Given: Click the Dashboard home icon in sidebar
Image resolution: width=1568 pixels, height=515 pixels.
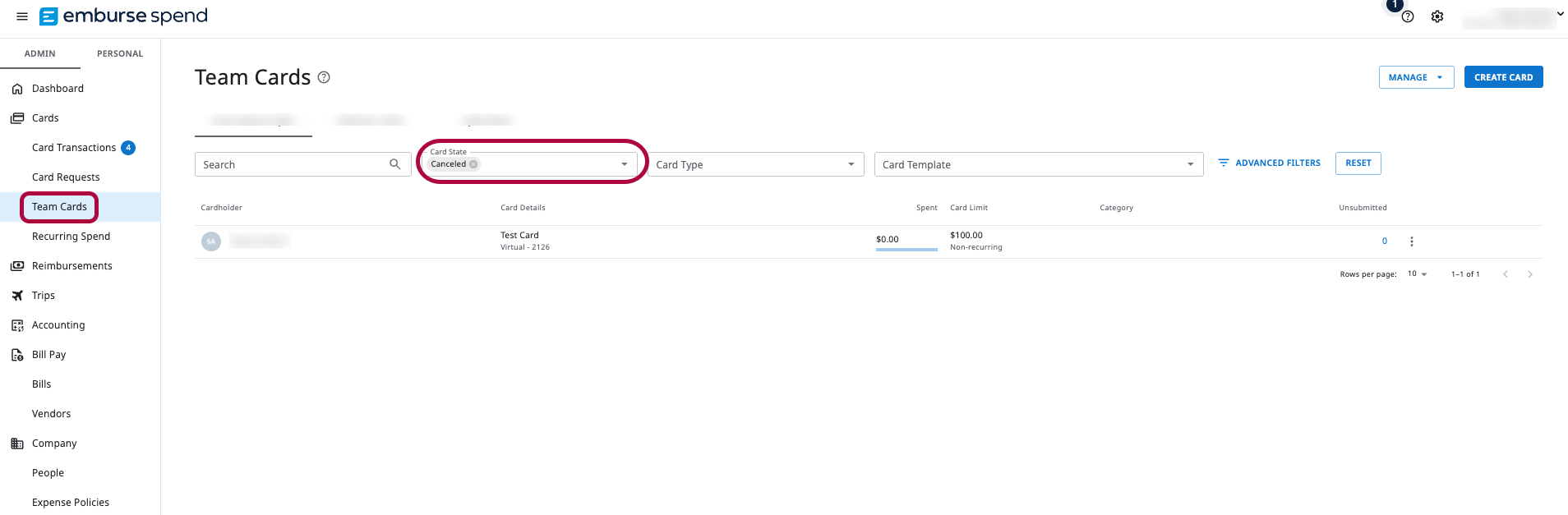Looking at the screenshot, I should [17, 89].
